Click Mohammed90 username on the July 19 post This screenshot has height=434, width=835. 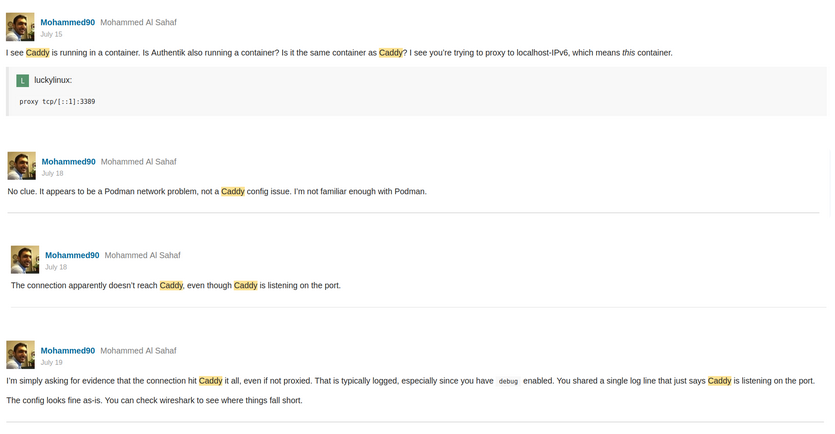click(67, 351)
